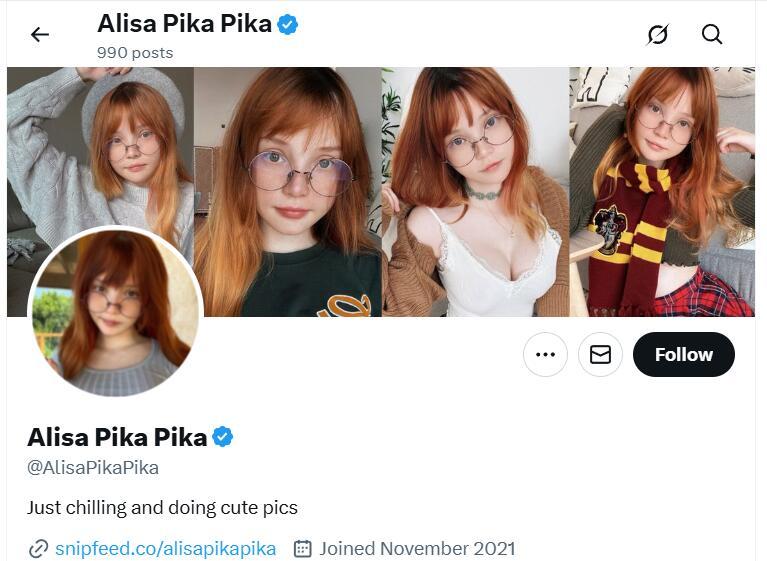Open snipfeed.co/alisapikapika link

point(165,549)
